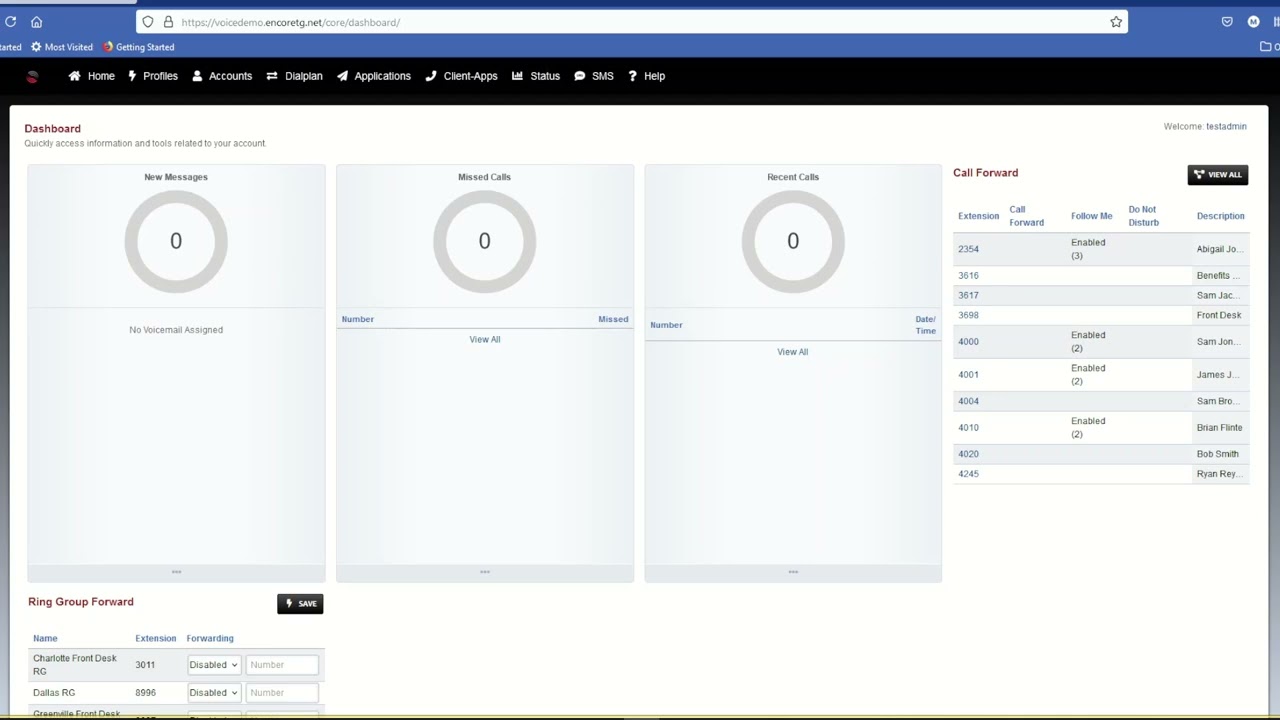The image size is (1280, 720).
Task: Open extension 4001 link
Action: pos(968,375)
